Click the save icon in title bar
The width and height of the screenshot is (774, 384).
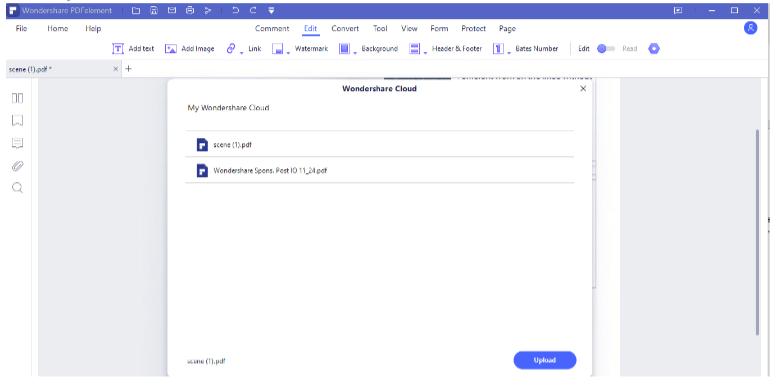pos(154,10)
